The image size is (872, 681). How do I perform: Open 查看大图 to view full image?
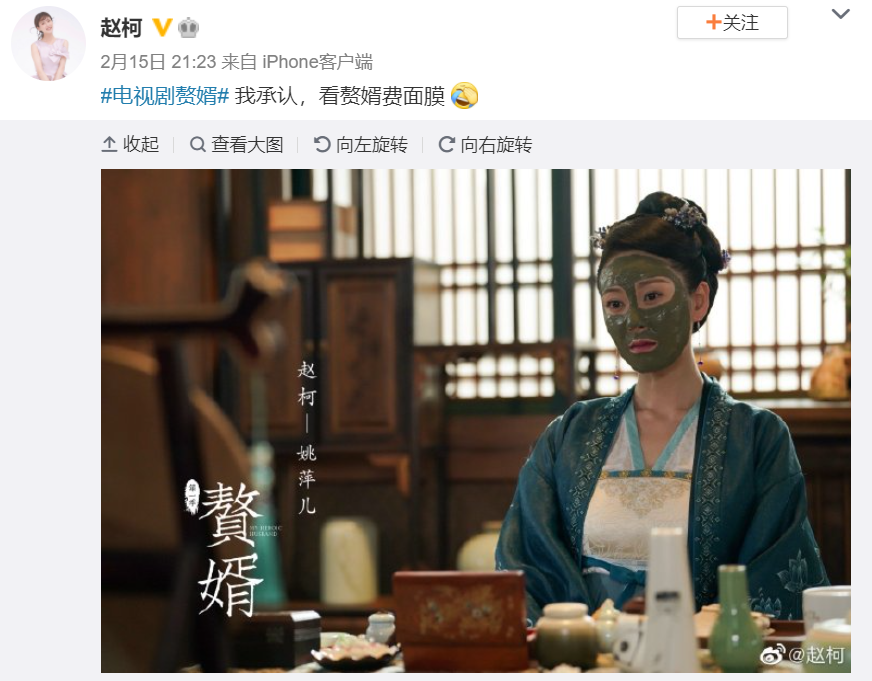[236, 145]
